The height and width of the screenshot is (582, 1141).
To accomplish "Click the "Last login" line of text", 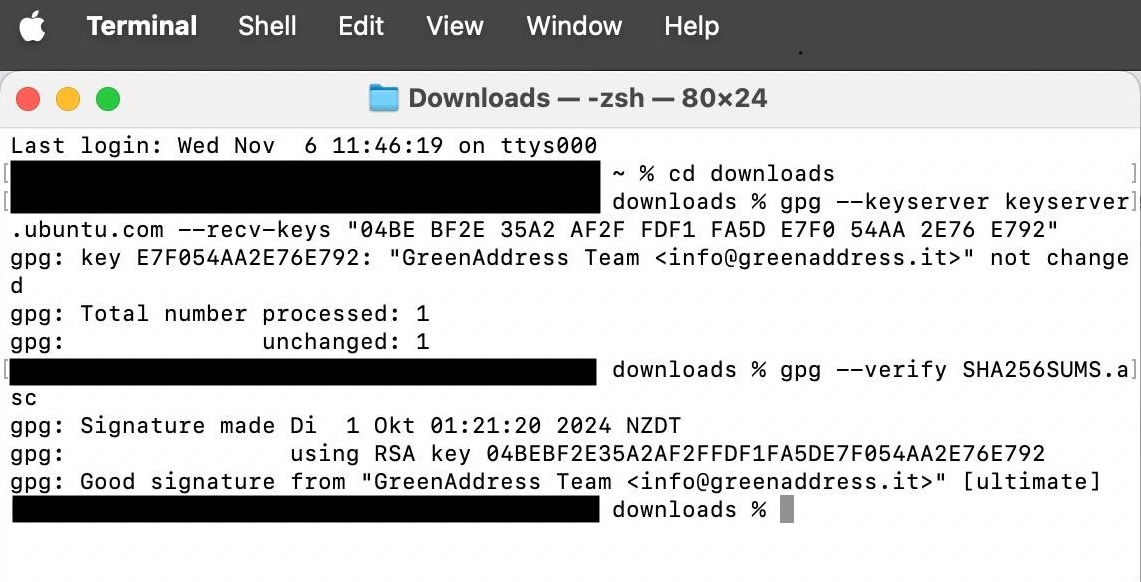I will pos(304,146).
